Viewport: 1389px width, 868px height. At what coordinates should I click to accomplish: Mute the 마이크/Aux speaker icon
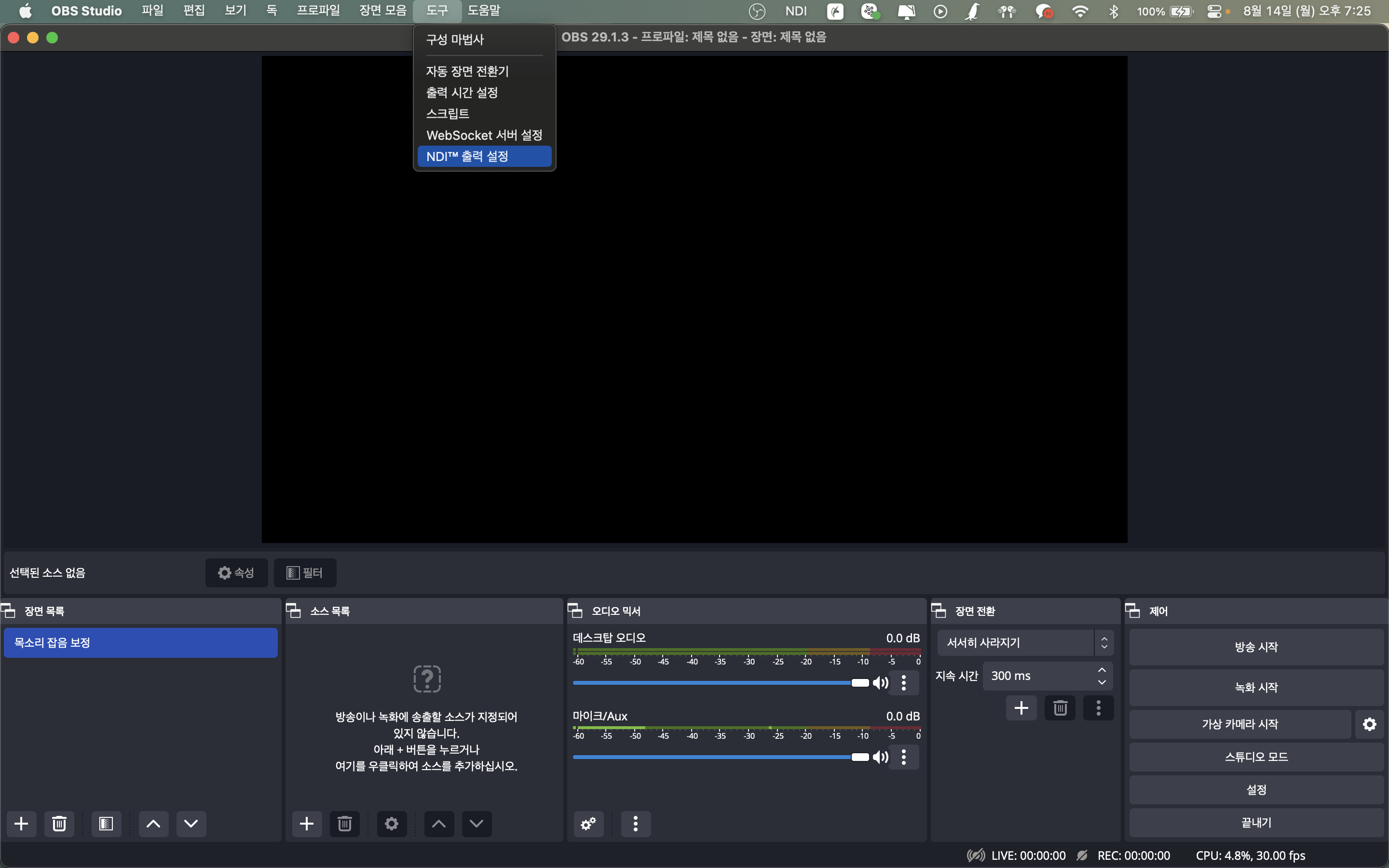pos(881,757)
